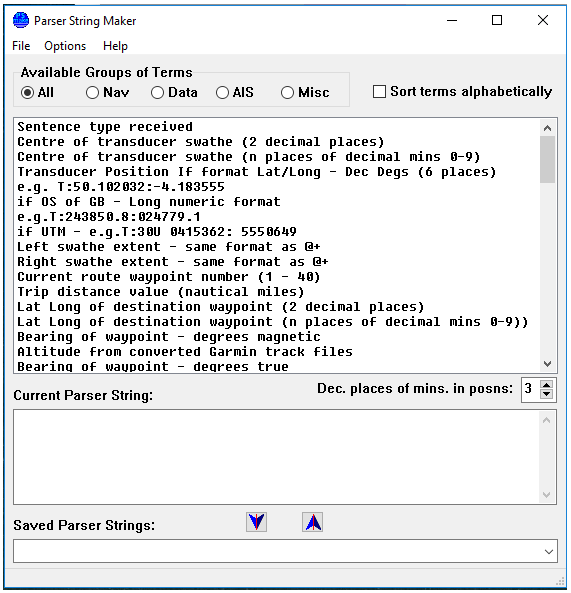Click the blue up-arrow icon beside Saved Parser Strings
Viewport: 571px width, 593px height.
point(312,522)
